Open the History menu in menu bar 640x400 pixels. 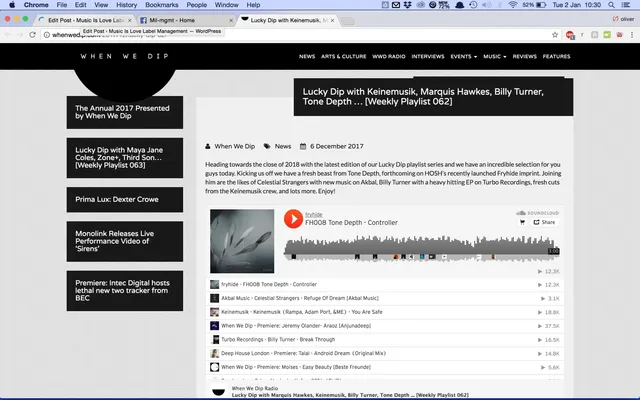(127, 5)
